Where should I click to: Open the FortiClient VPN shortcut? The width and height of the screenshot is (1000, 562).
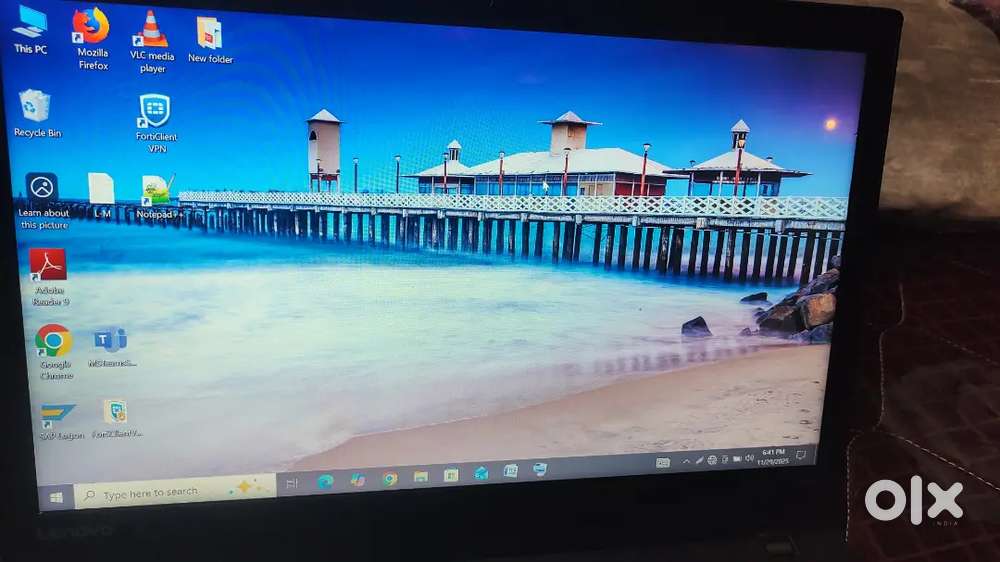(x=155, y=112)
